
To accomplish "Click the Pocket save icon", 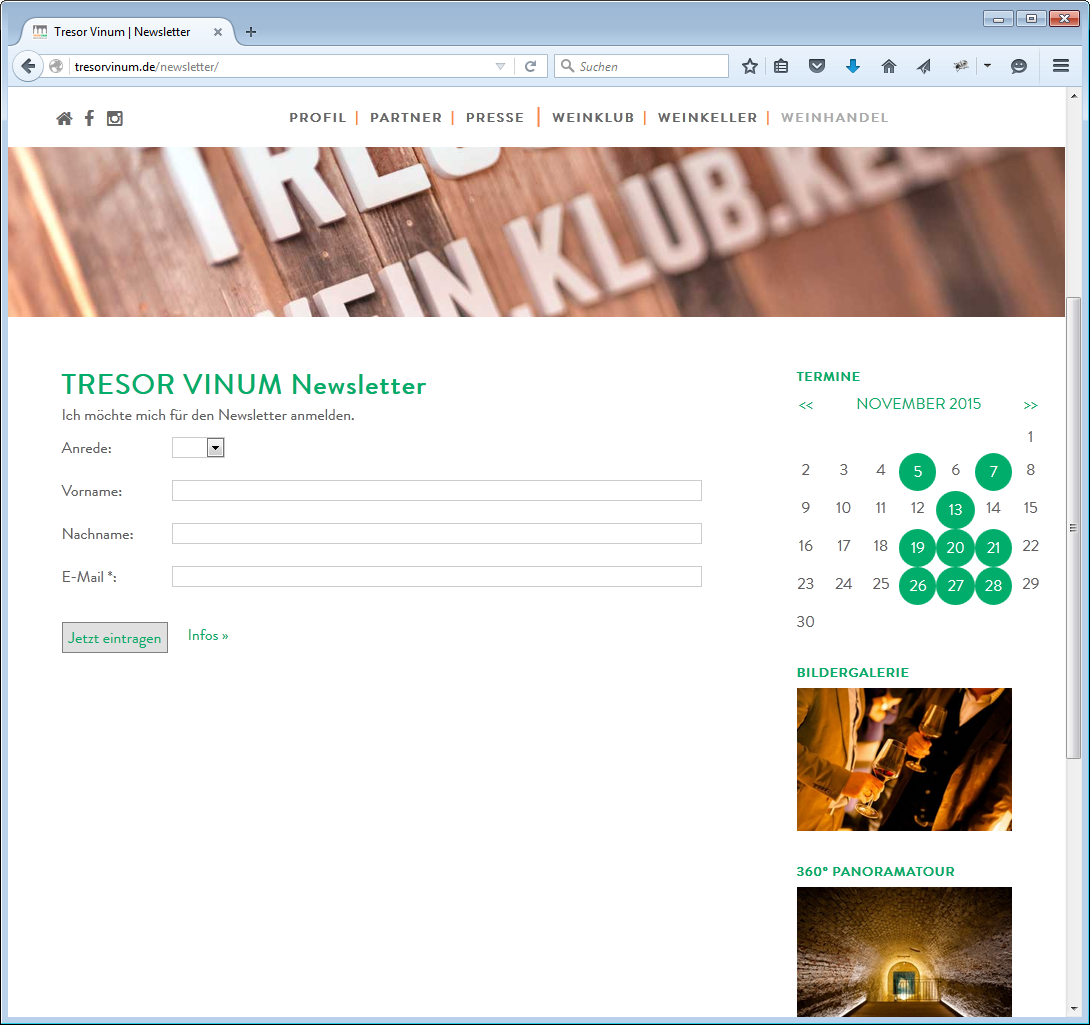I will [817, 66].
